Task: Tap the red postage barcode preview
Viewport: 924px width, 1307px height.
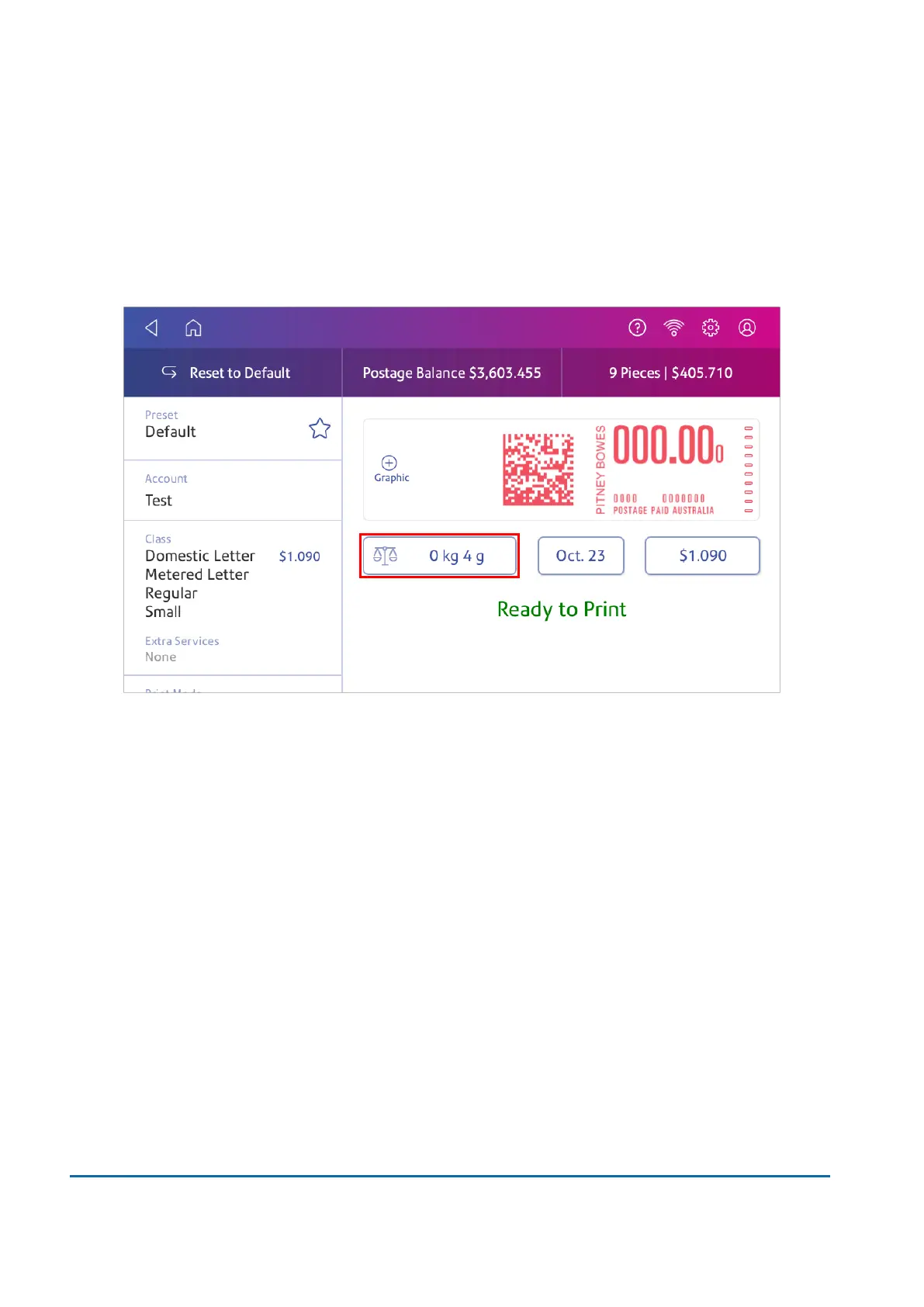Action: [x=538, y=470]
